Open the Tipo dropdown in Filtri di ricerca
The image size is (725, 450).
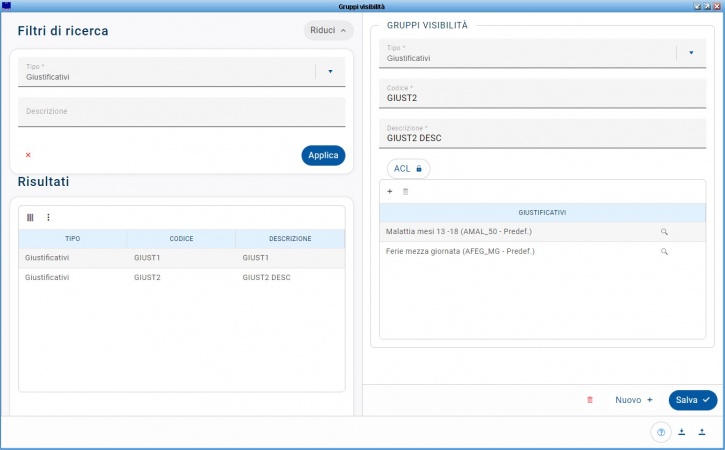pyautogui.click(x=330, y=72)
